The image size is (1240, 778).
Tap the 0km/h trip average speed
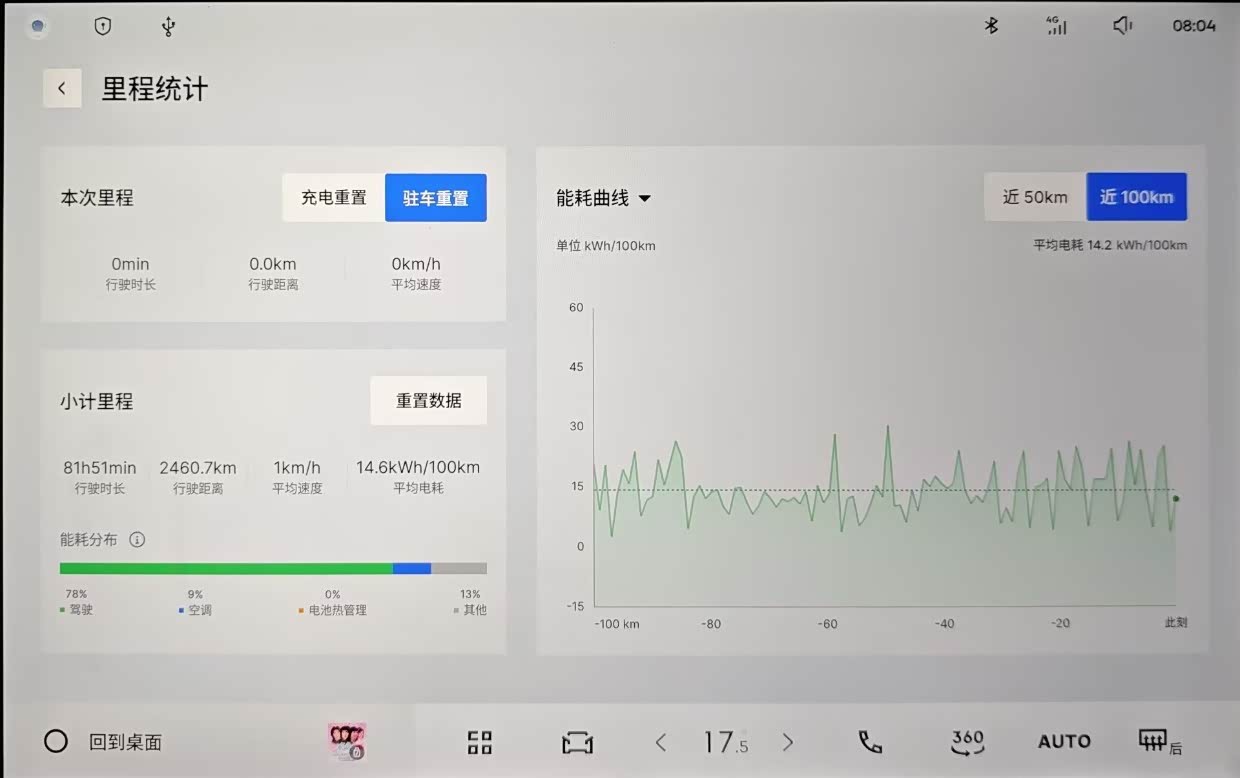click(x=416, y=264)
